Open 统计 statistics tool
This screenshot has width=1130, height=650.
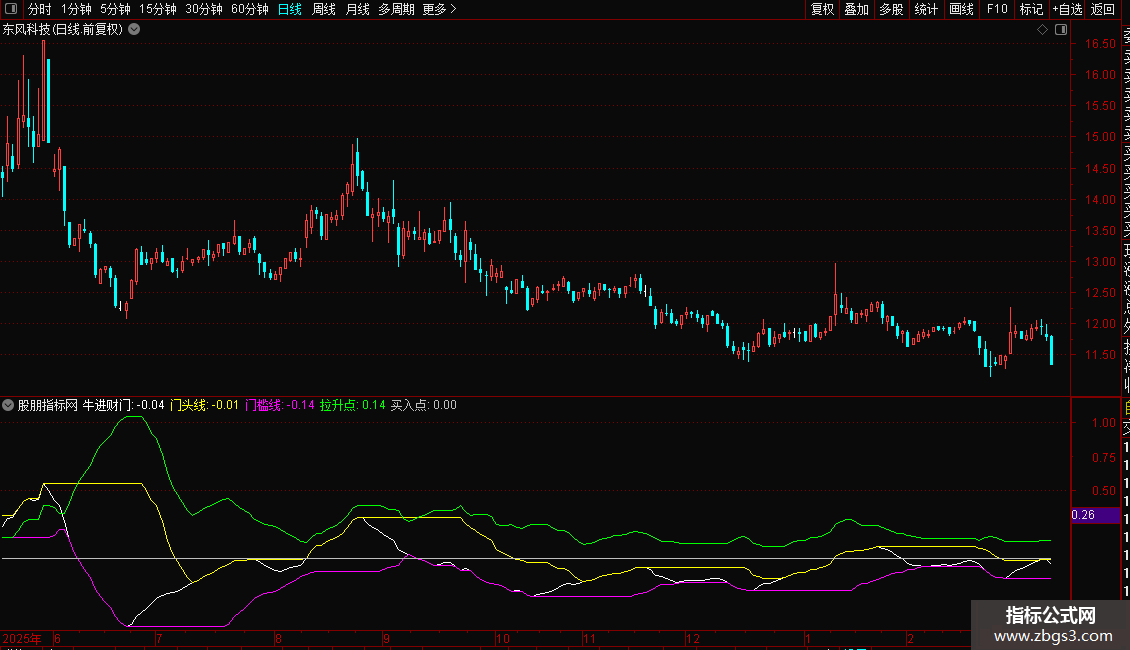pyautogui.click(x=926, y=9)
